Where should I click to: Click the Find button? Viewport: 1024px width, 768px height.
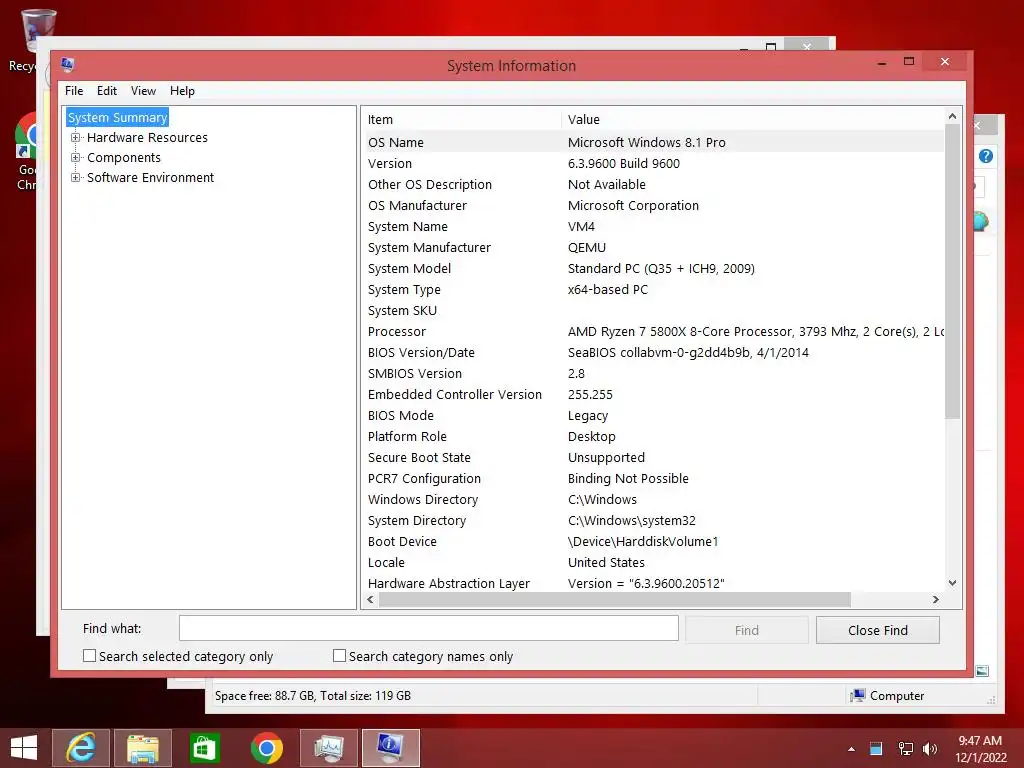[746, 630]
